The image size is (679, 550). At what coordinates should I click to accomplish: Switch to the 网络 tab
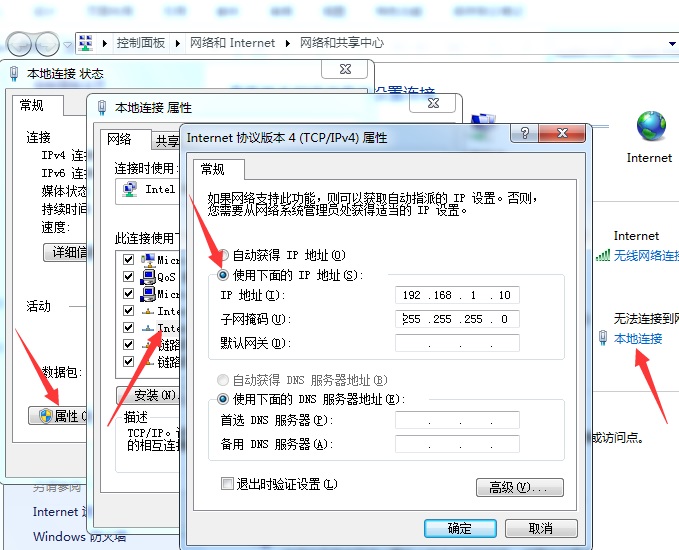(x=119, y=139)
